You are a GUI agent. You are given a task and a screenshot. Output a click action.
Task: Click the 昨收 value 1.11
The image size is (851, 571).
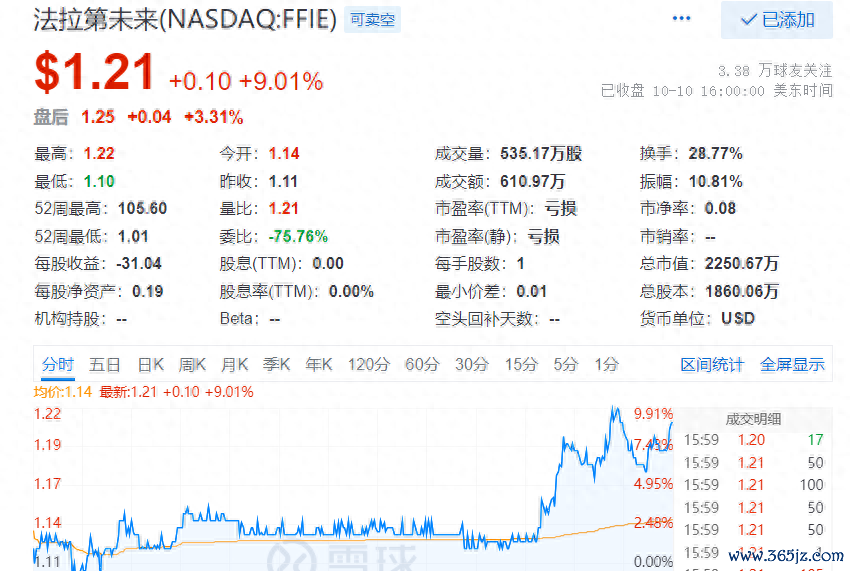(x=283, y=181)
